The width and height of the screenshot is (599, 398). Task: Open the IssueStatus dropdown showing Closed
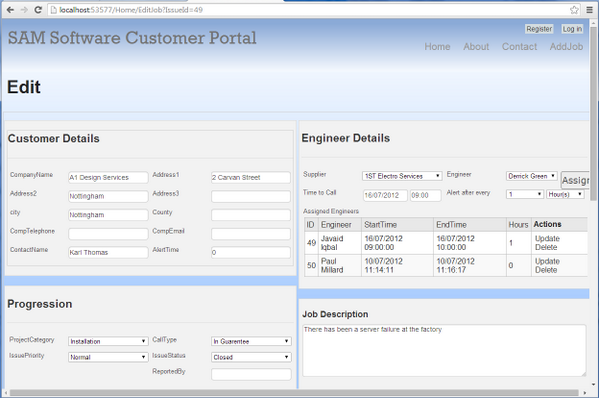tap(251, 357)
